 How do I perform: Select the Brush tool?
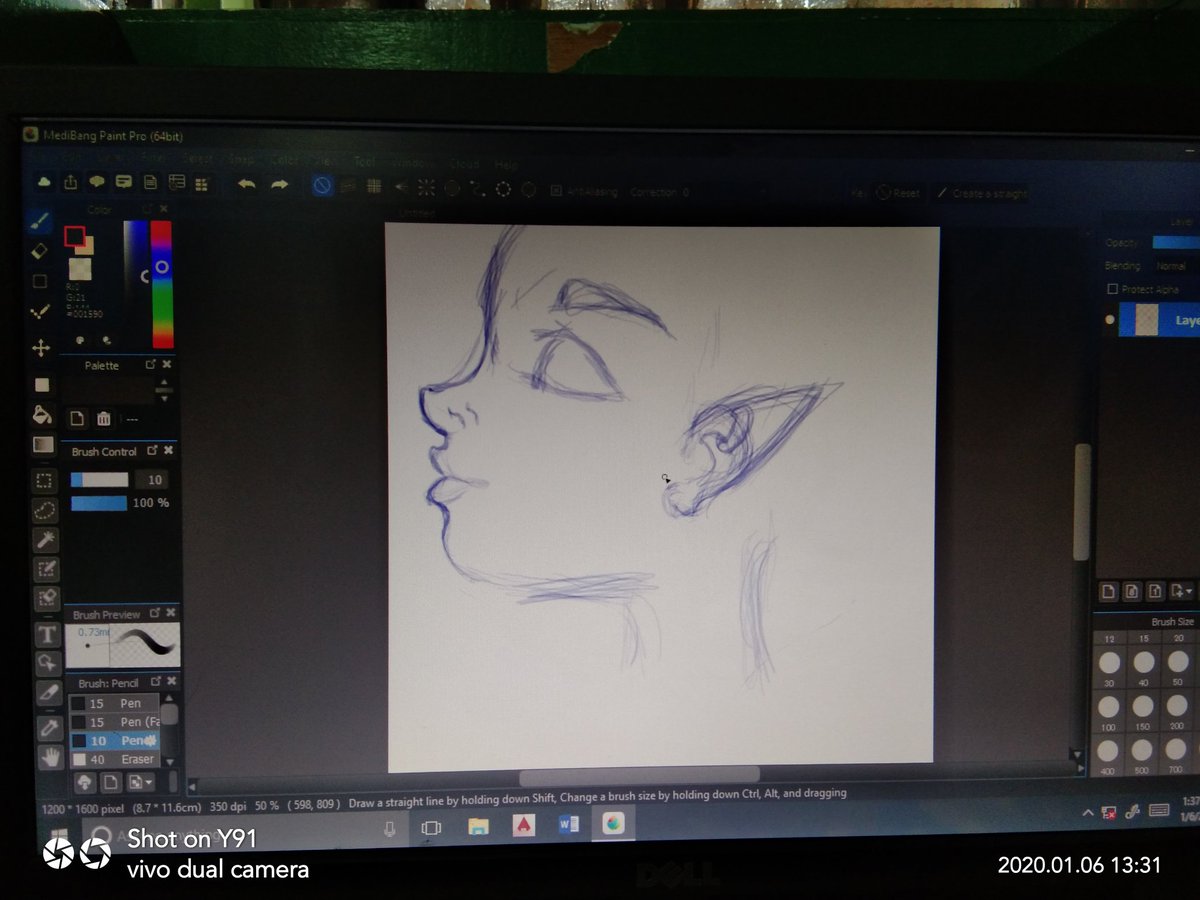click(39, 220)
